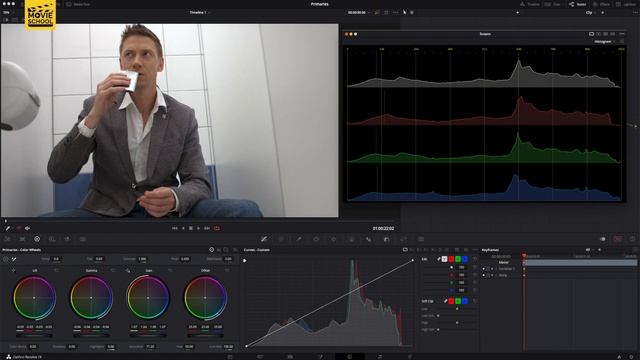Open the Information palette icon
The image size is (640, 360).
pyautogui.click(x=632, y=239)
